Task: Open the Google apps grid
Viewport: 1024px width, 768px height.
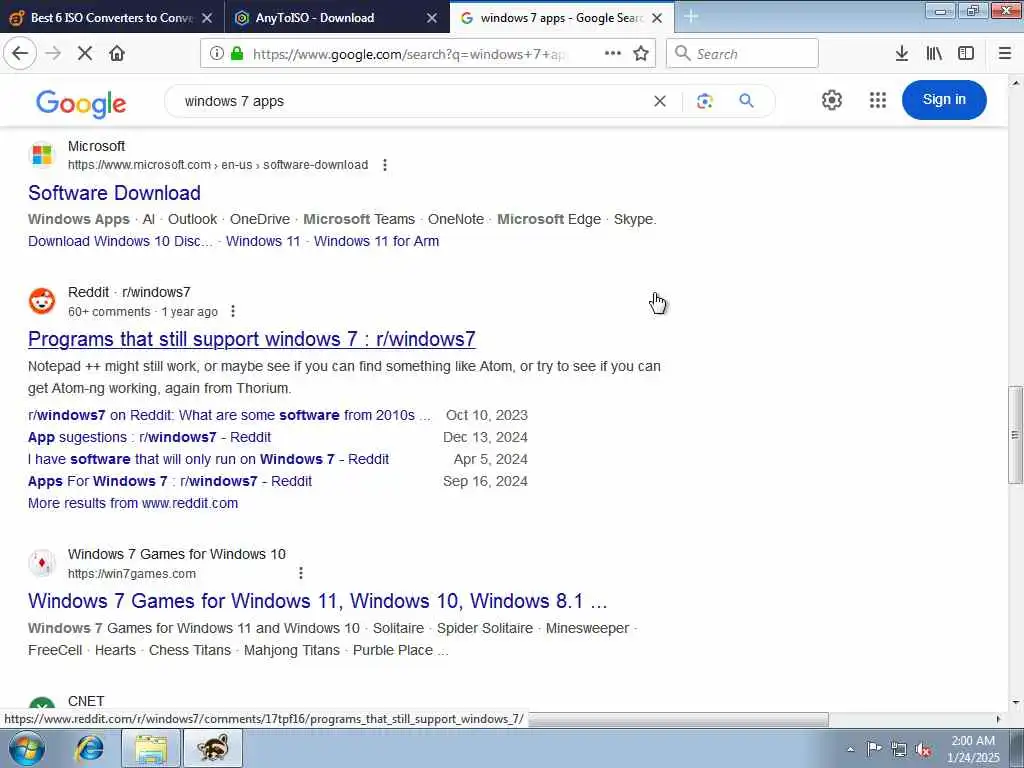Action: pos(878,100)
